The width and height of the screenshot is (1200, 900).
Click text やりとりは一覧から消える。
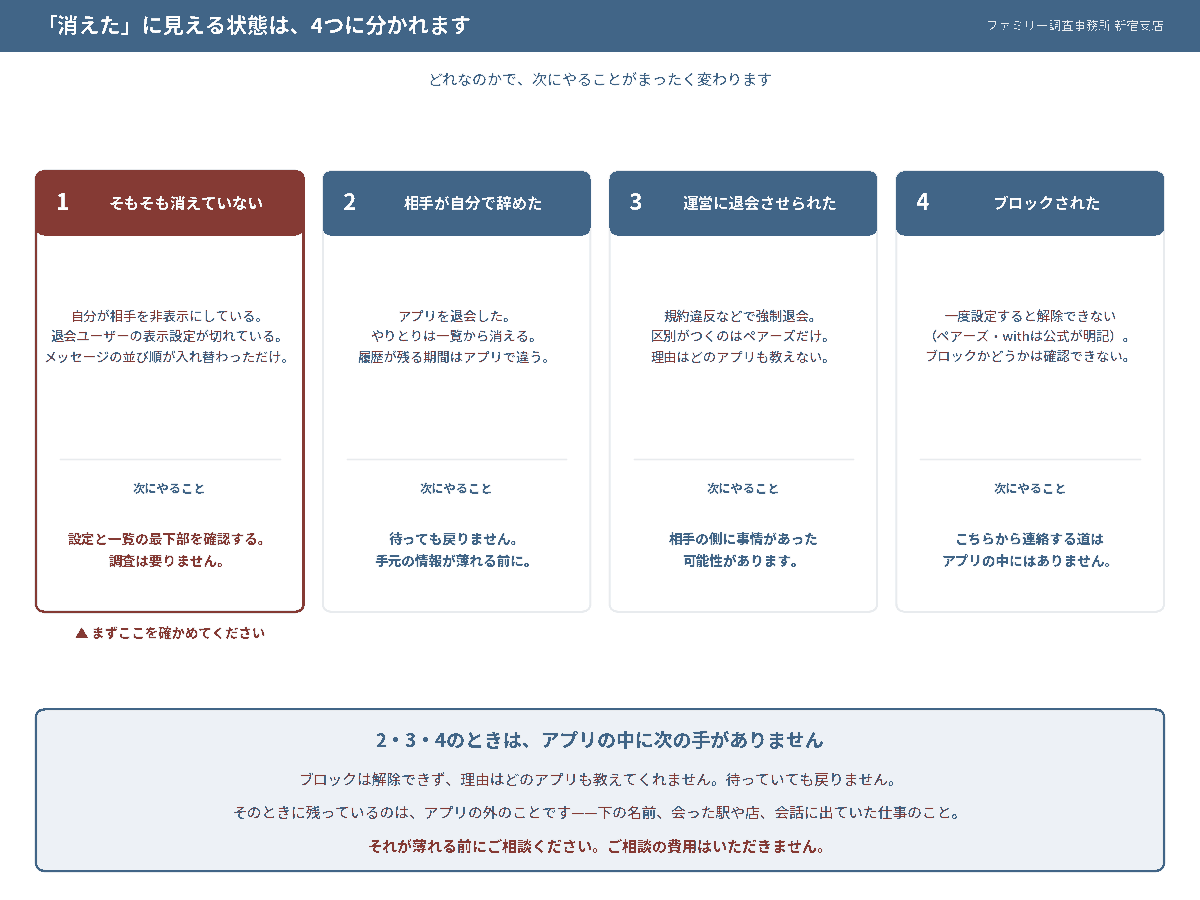coord(455,336)
